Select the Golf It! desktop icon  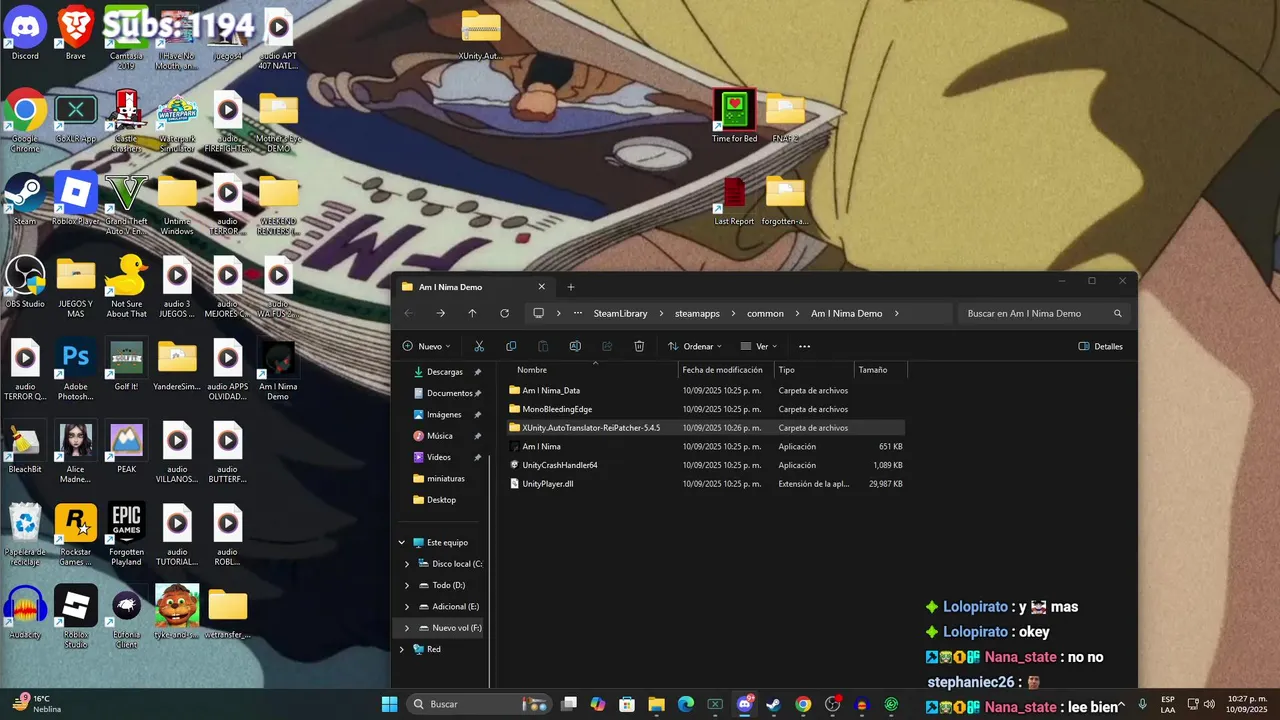coord(126,364)
